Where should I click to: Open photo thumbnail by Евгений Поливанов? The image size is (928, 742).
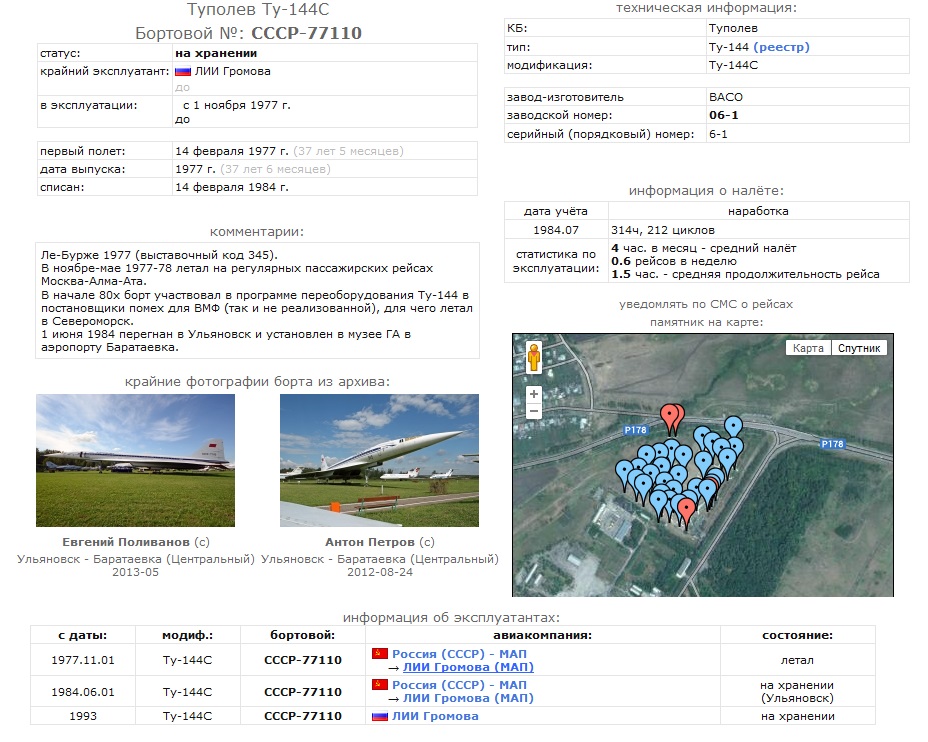(135, 460)
